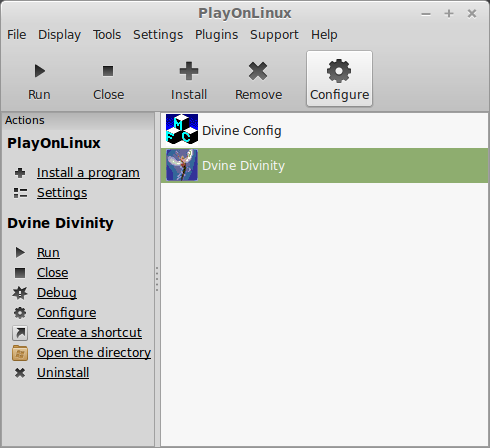
Task: Open the Display menu
Action: tap(59, 35)
